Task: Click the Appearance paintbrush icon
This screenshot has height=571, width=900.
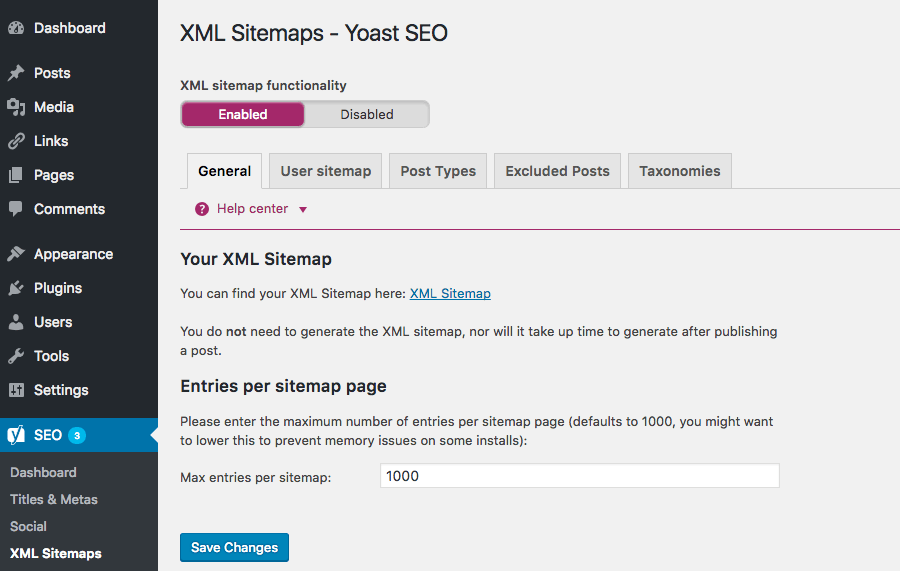Action: (16, 254)
